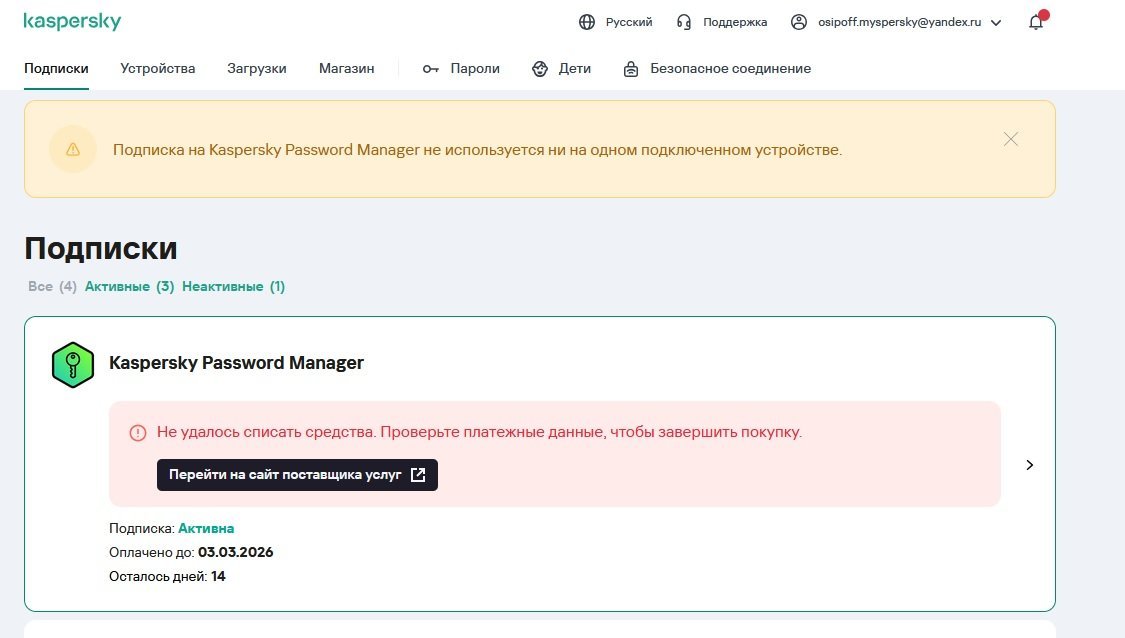Switch to the Устройства tab
This screenshot has width=1125, height=638.
158,69
